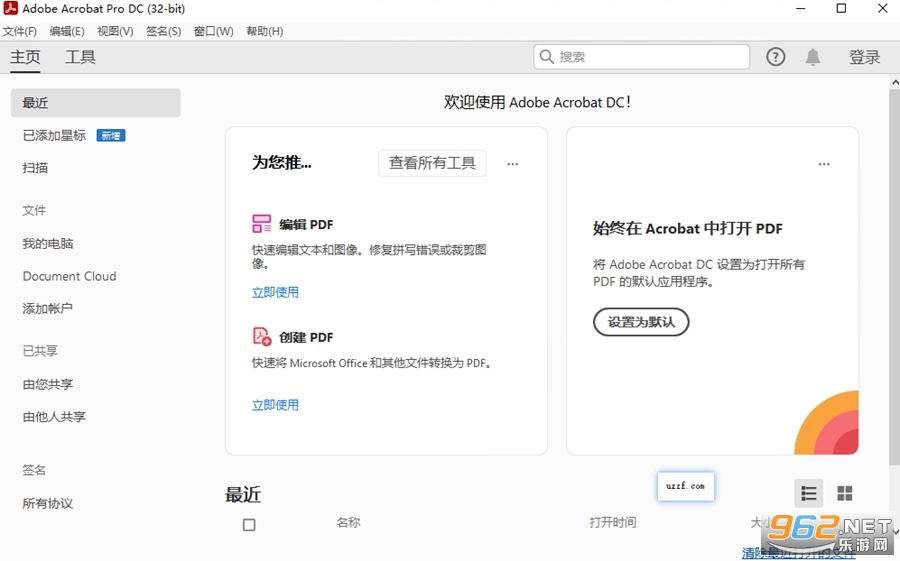Click the 编辑 PDF title text
This screenshot has width=900, height=561.
pos(306,225)
